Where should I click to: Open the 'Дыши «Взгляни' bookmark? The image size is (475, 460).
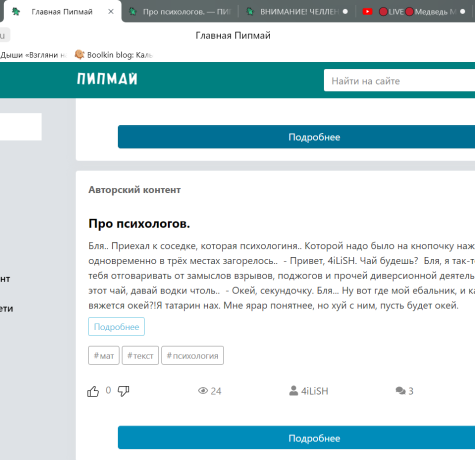point(33,55)
